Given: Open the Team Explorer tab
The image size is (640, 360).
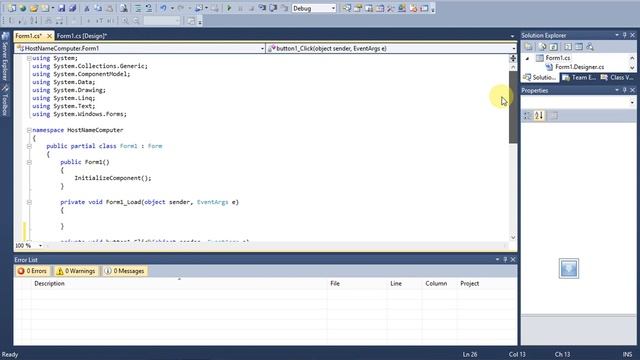Looking at the screenshot, I should [579, 77].
